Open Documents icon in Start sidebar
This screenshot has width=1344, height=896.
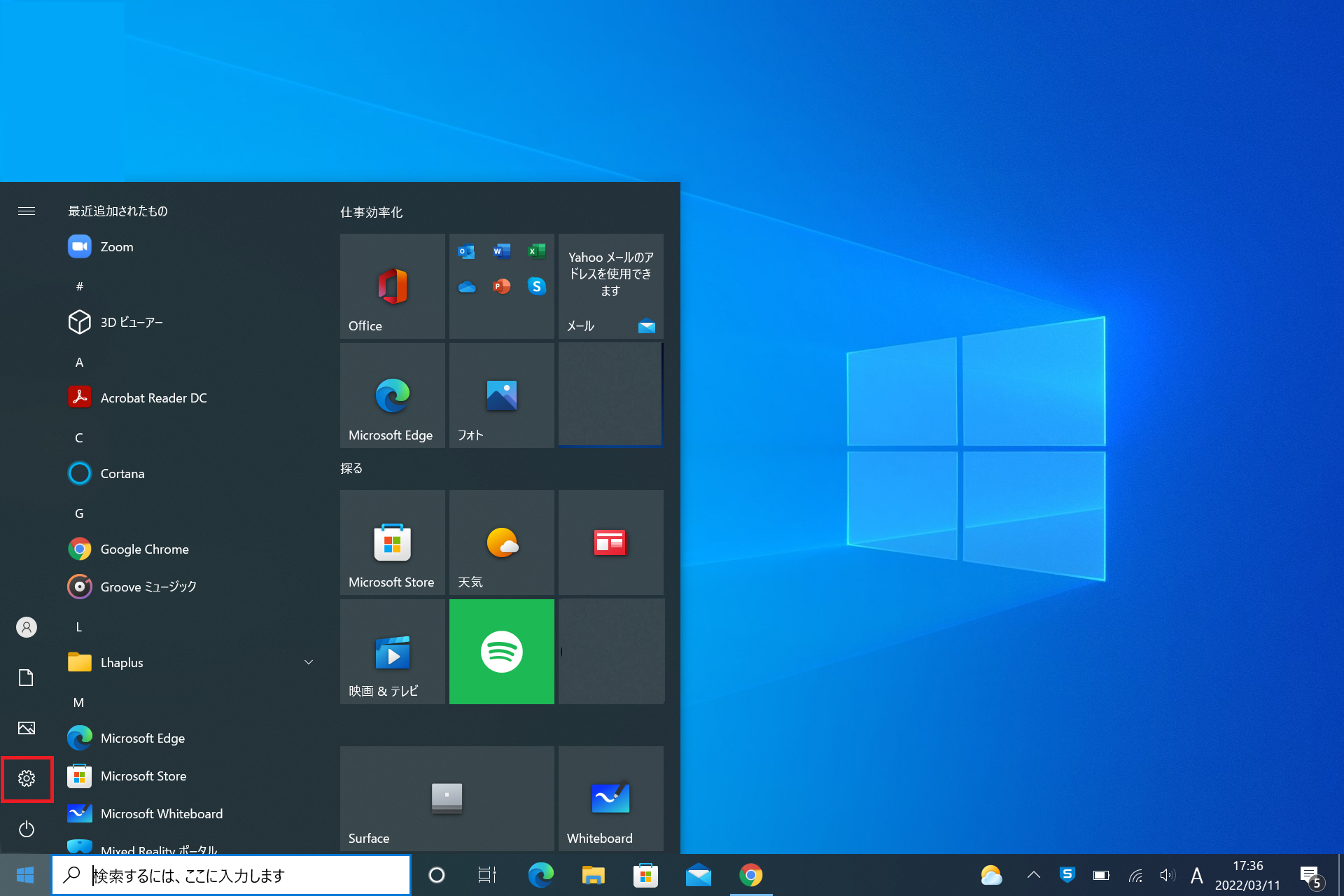pos(27,678)
